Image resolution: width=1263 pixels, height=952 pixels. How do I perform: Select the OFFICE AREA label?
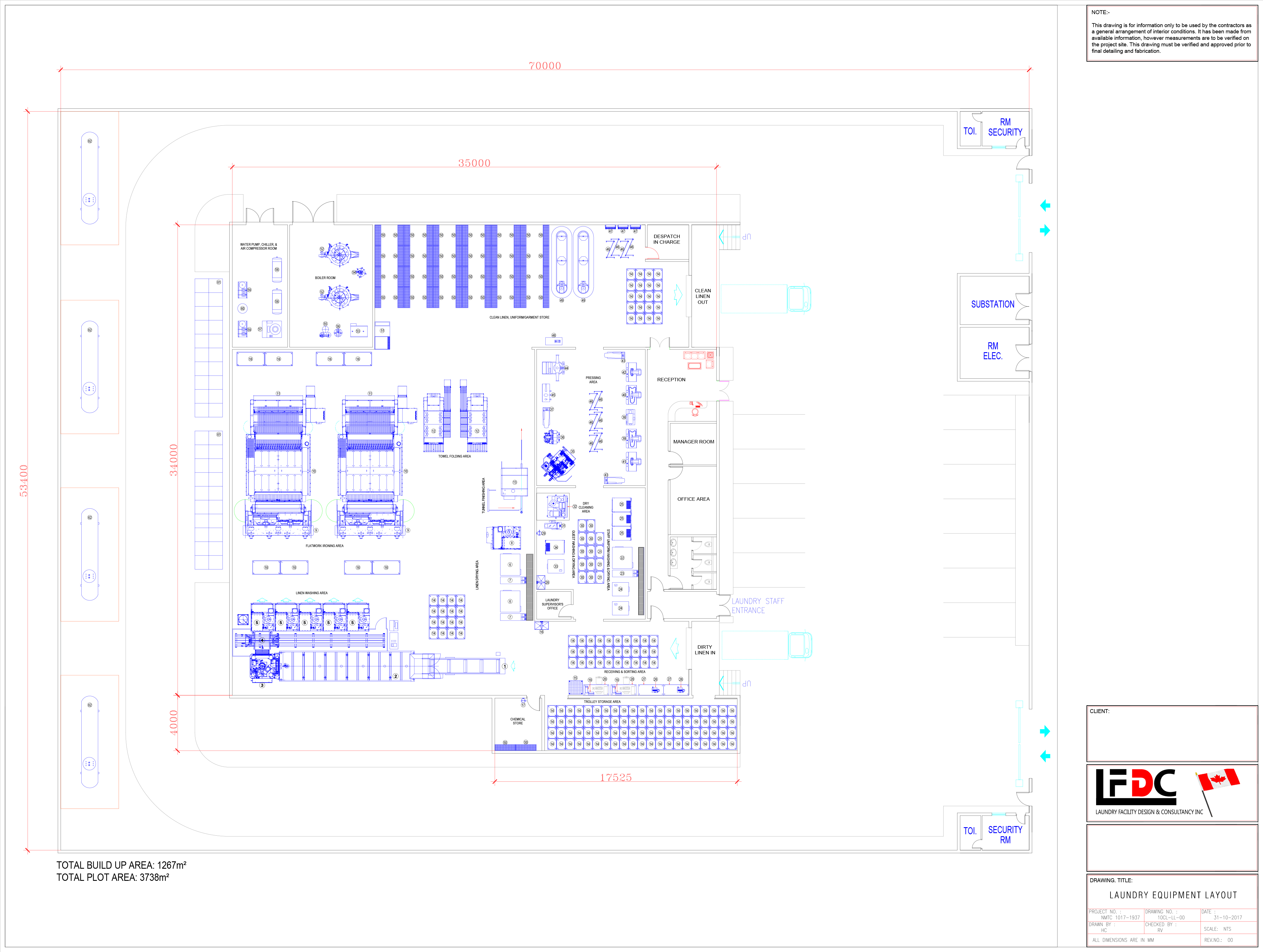(x=693, y=498)
